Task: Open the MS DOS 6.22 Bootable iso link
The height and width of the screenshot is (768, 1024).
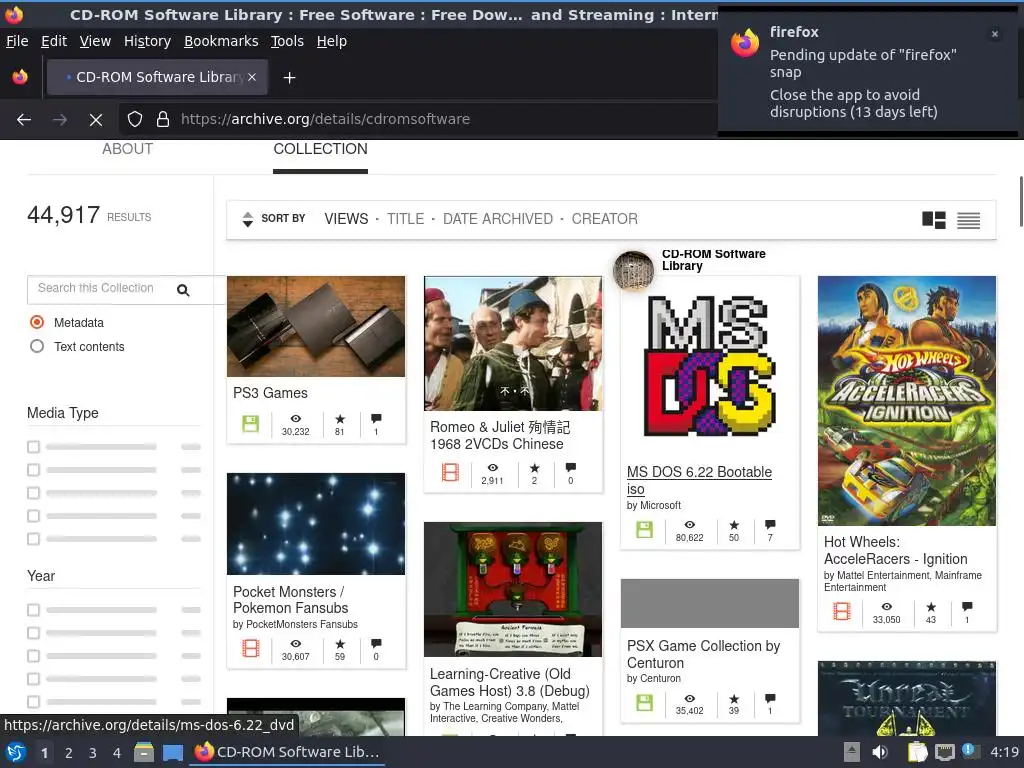Action: point(699,481)
